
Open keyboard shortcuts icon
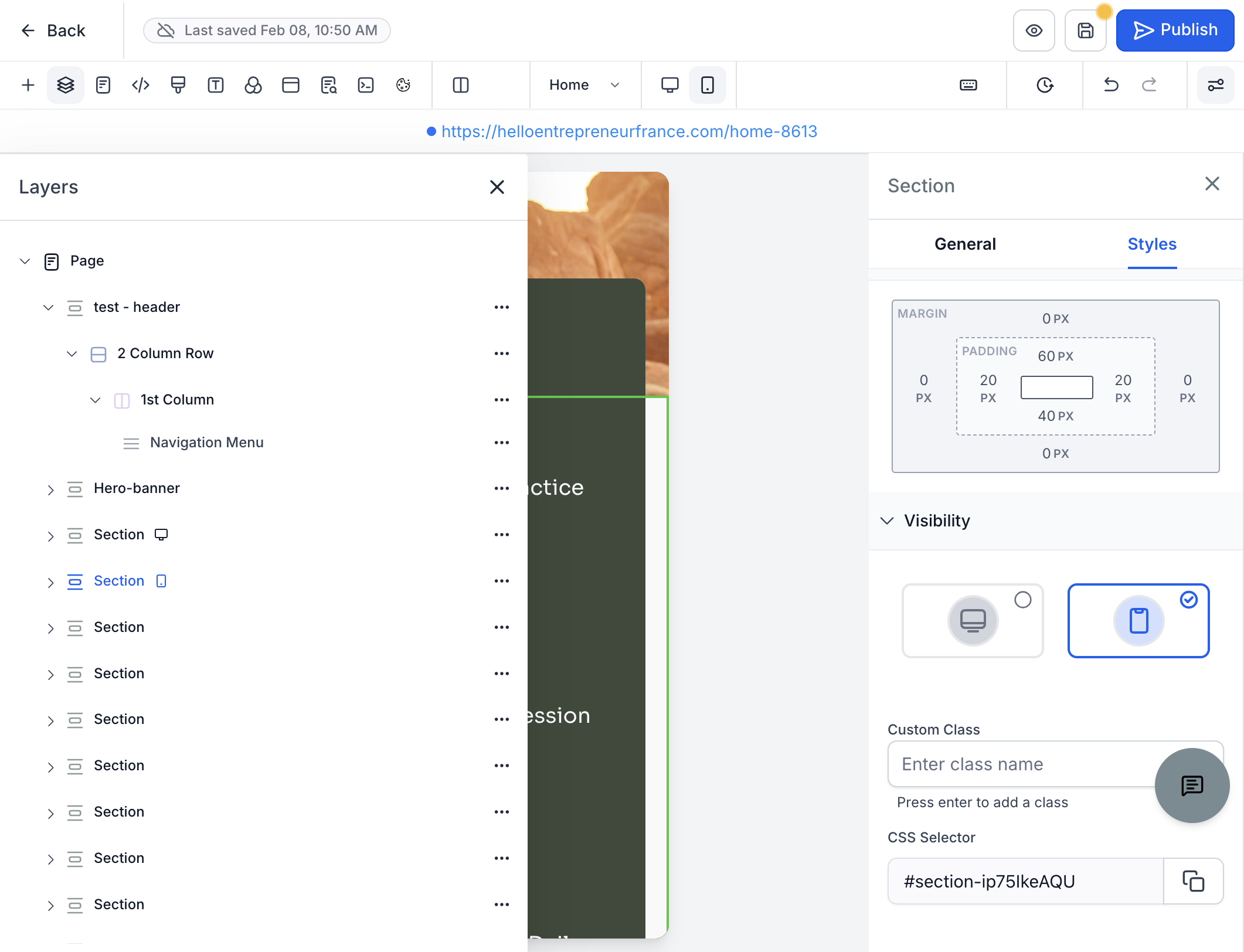[x=968, y=85]
